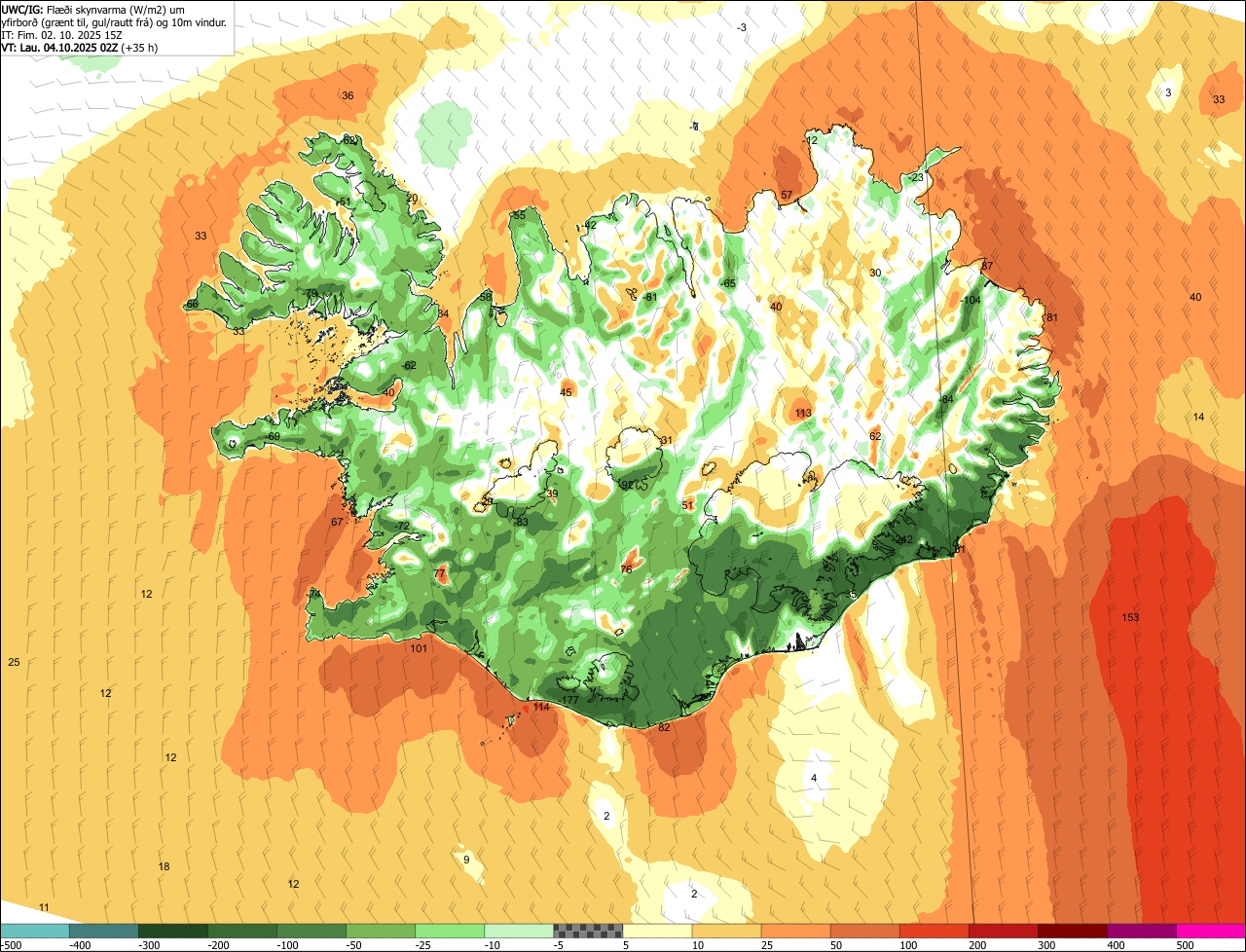Image resolution: width=1246 pixels, height=952 pixels.
Task: Click the value 35 on the southeast coast
Action: coord(851,595)
